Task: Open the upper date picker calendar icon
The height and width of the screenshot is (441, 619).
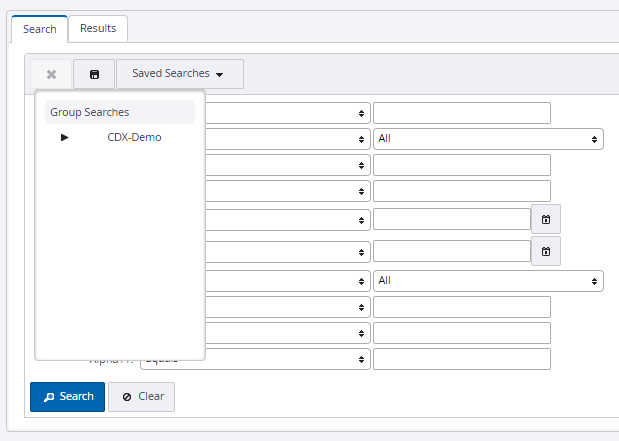Action: click(546, 219)
